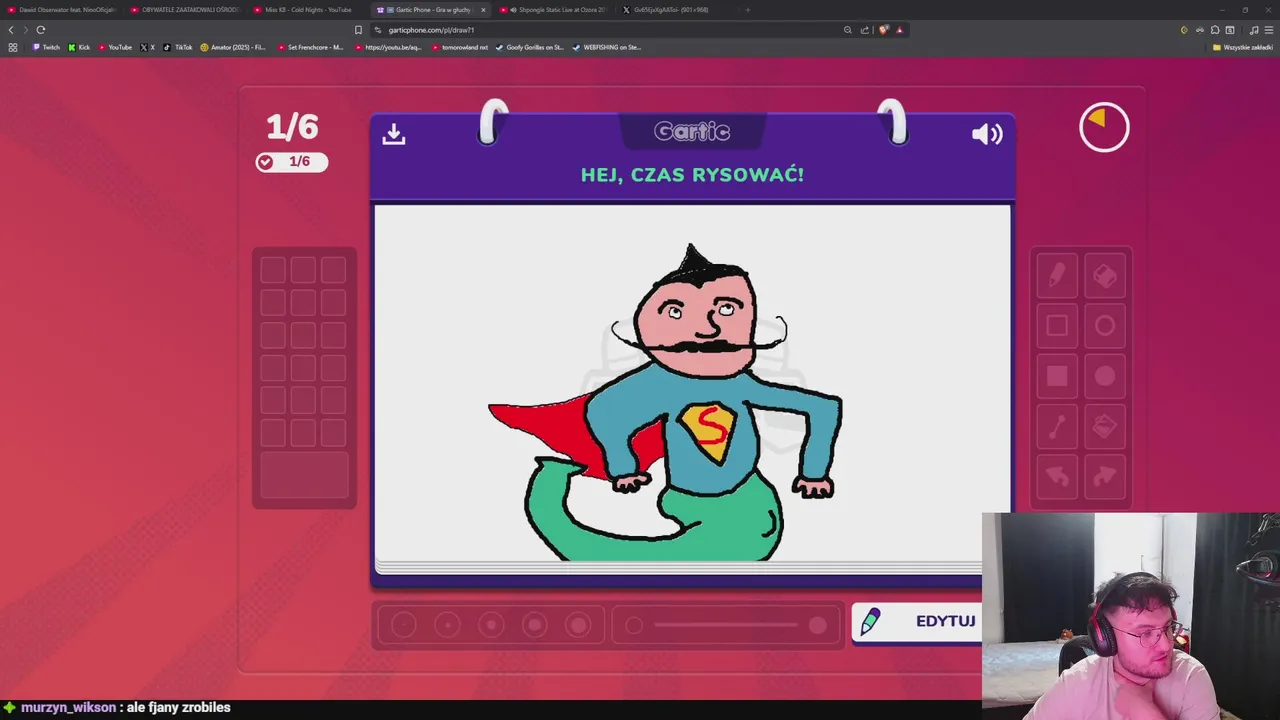Screen dimensions: 1280x720
Task: Select the filled rectangle tool
Action: (x=1057, y=376)
